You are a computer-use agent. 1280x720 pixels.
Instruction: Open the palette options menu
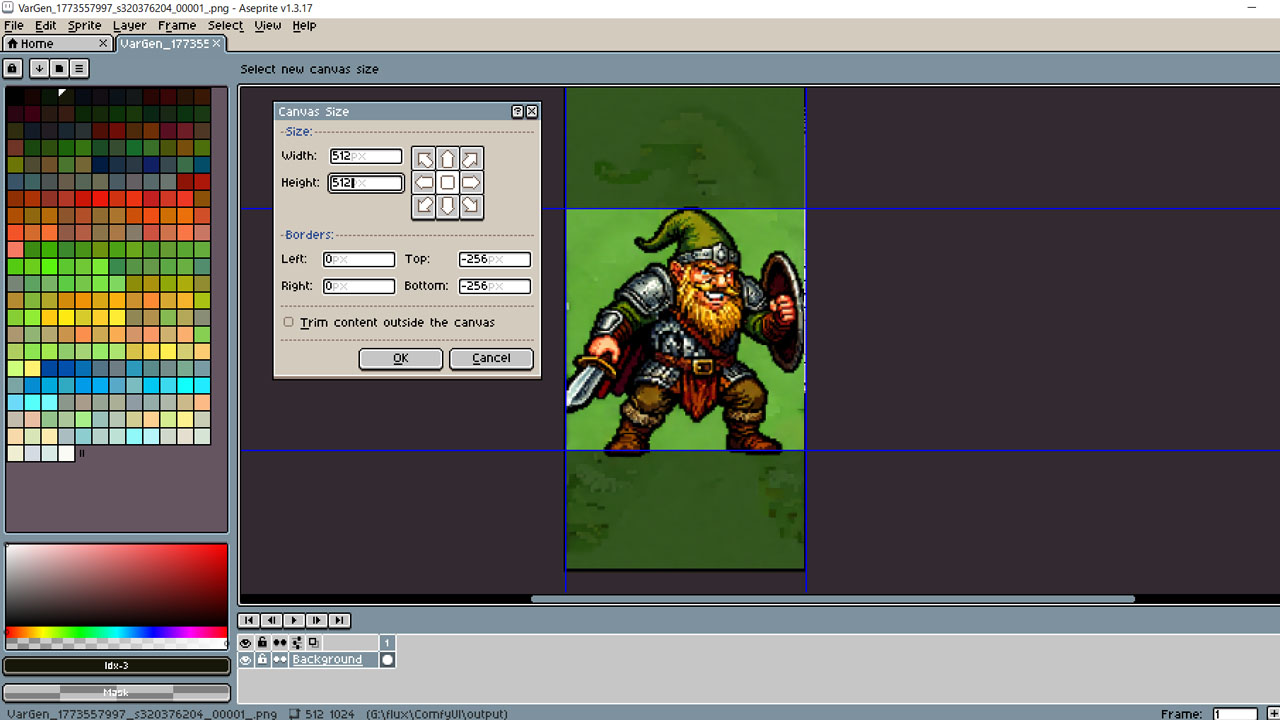79,68
